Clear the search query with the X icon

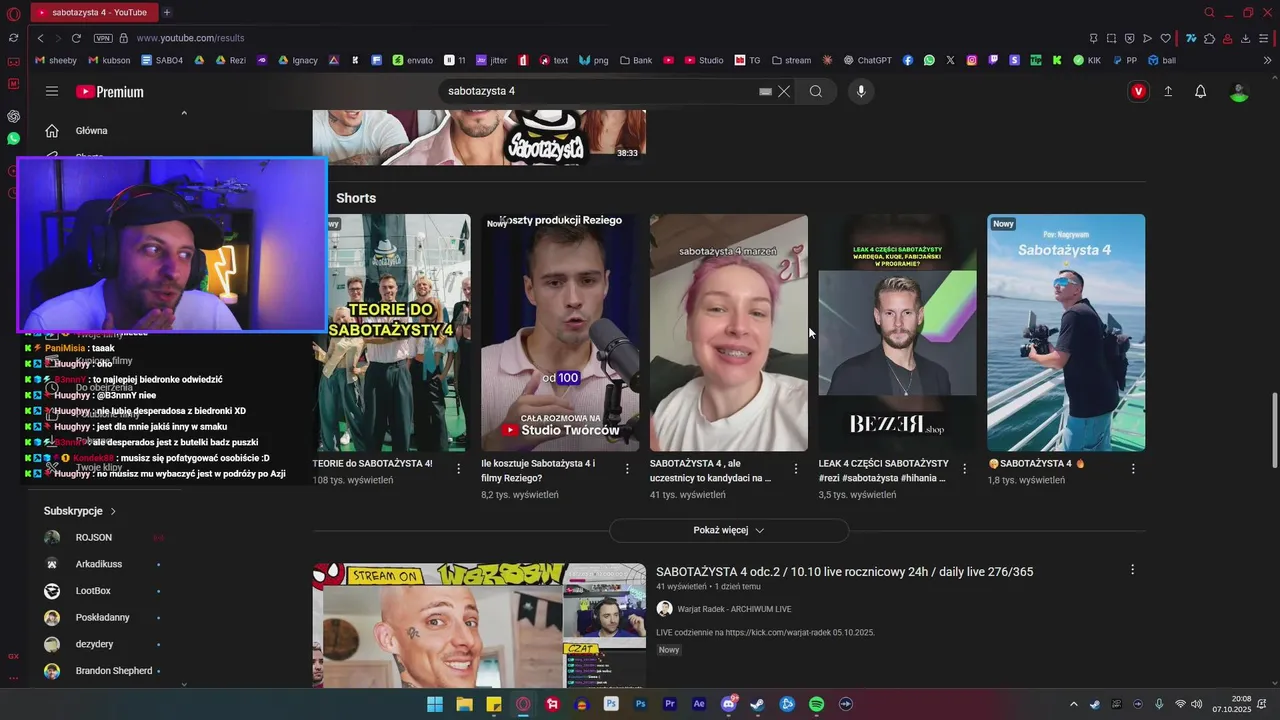[784, 91]
